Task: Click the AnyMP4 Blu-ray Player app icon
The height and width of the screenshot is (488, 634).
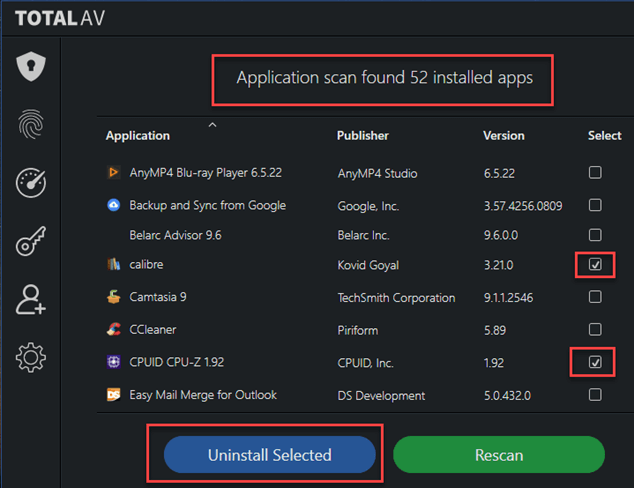Action: 114,173
